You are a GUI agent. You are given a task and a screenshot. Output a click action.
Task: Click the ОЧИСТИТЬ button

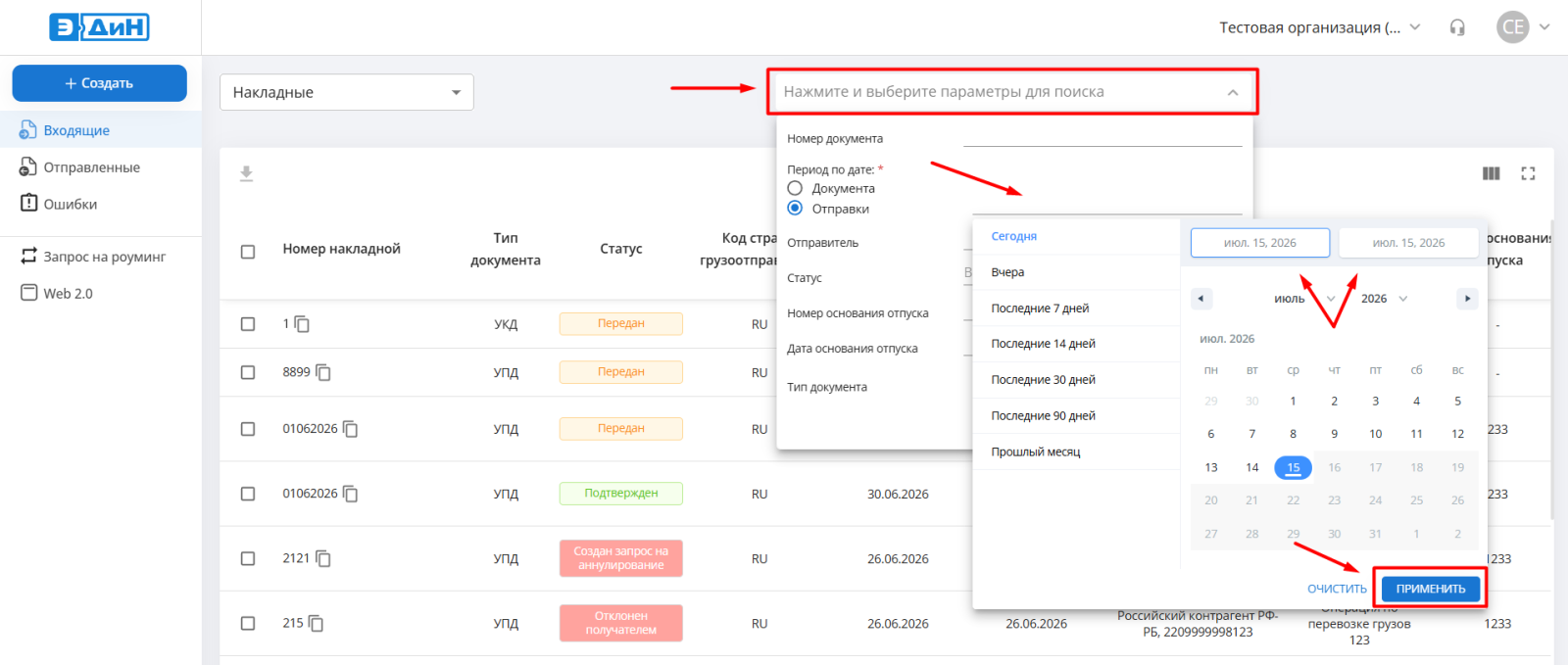(1337, 589)
